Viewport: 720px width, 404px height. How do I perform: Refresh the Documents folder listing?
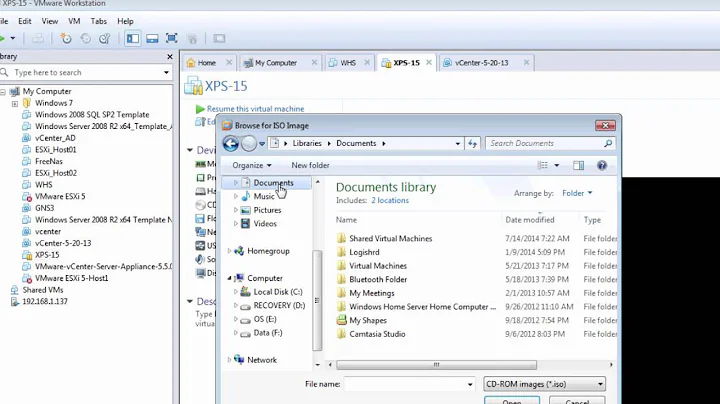(472, 144)
